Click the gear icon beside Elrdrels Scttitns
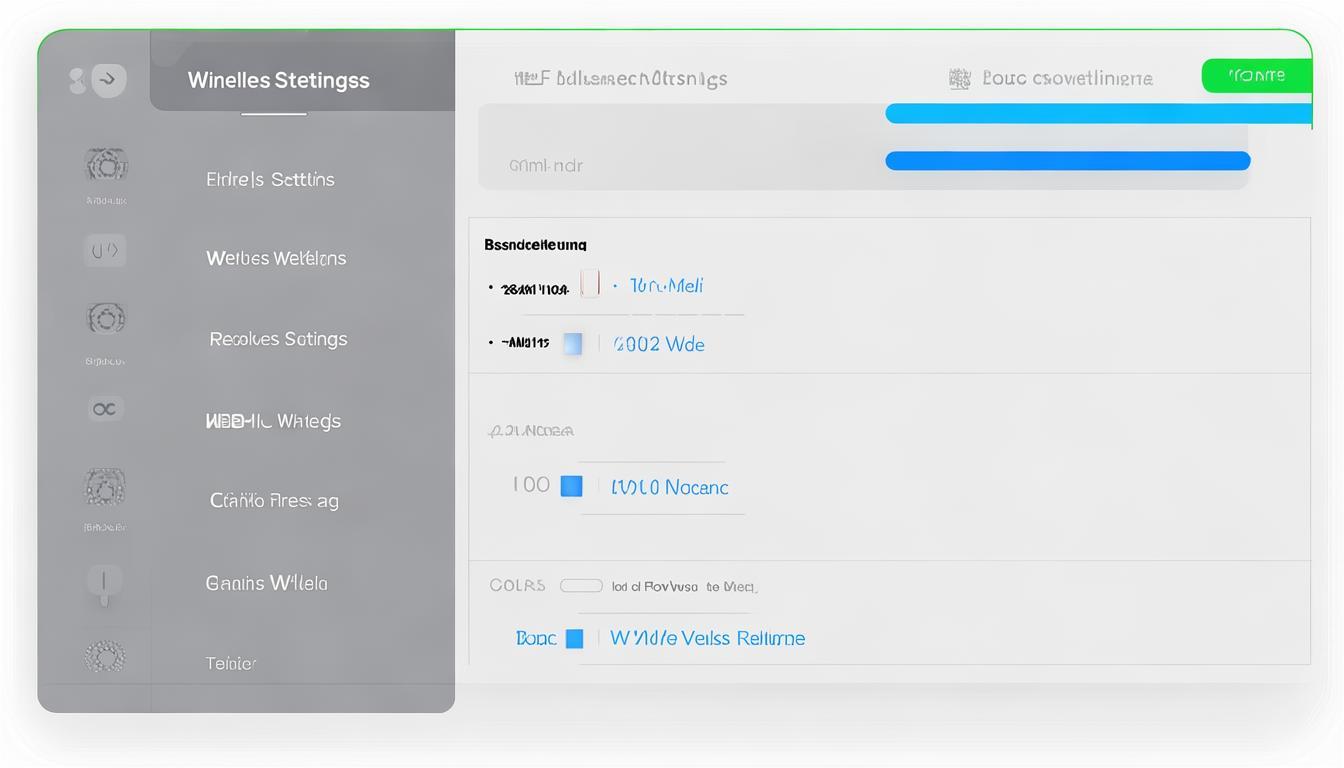Image resolution: width=1344 pixels, height=768 pixels. click(106, 164)
